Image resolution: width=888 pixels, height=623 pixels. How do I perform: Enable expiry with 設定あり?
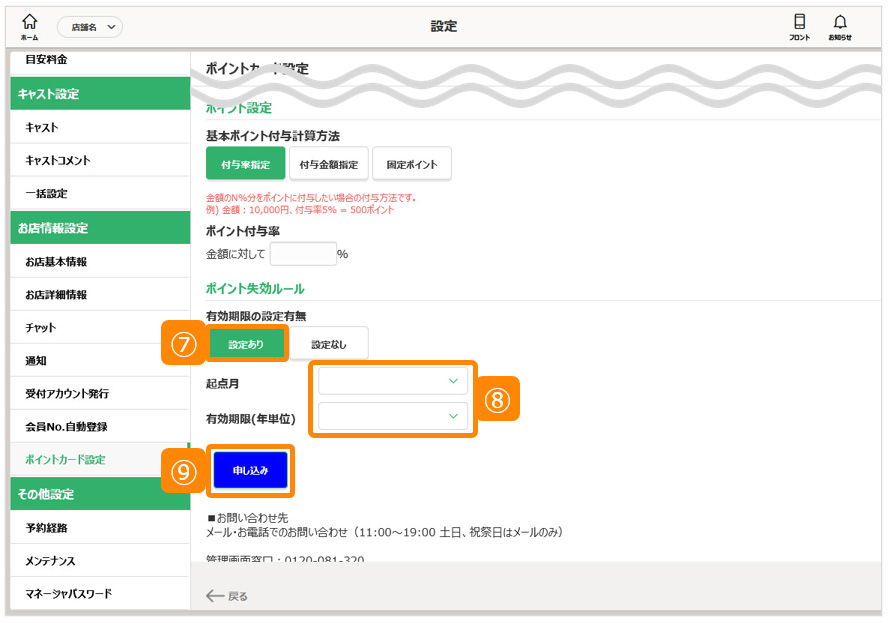[x=247, y=344]
